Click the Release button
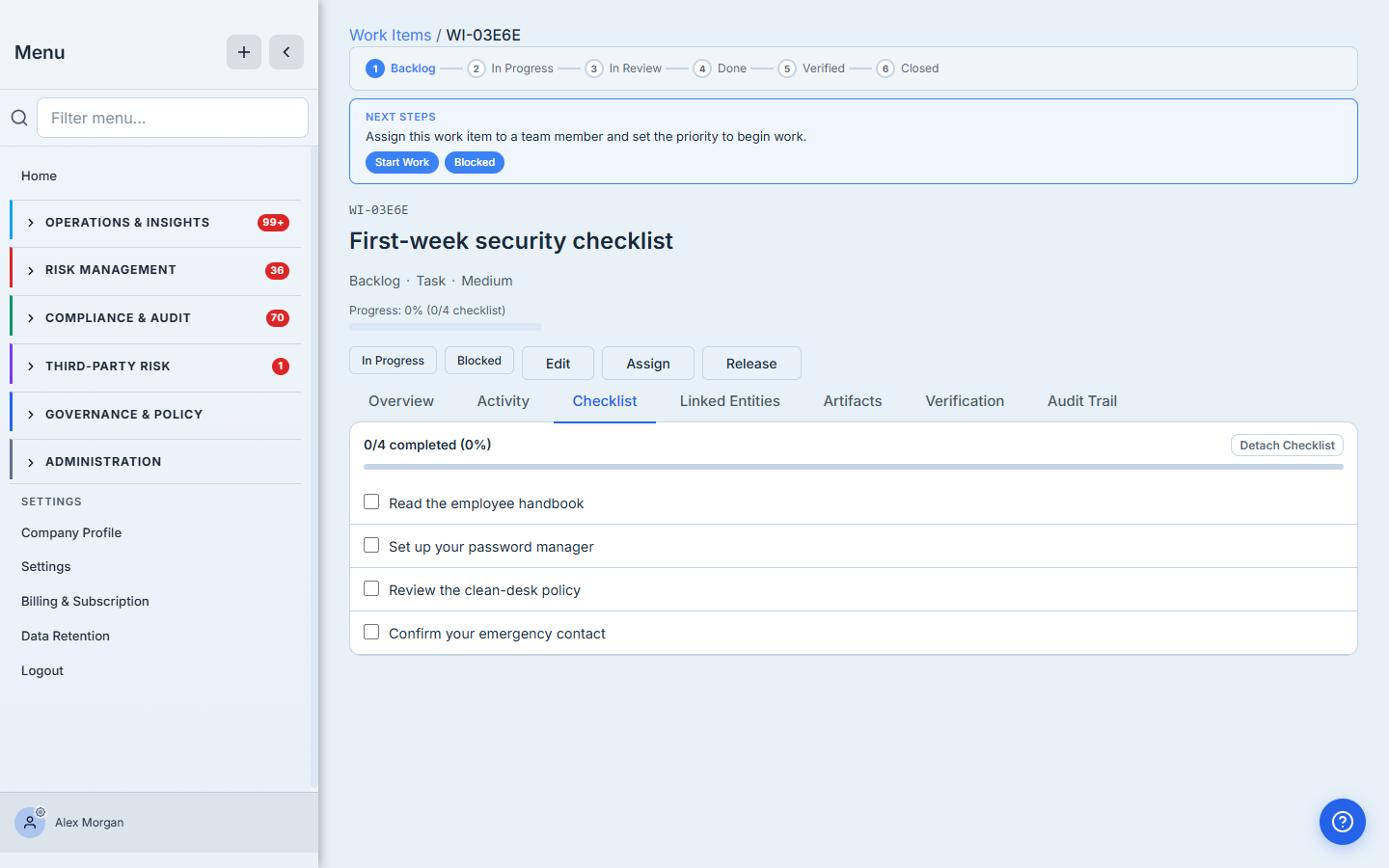 click(751, 364)
